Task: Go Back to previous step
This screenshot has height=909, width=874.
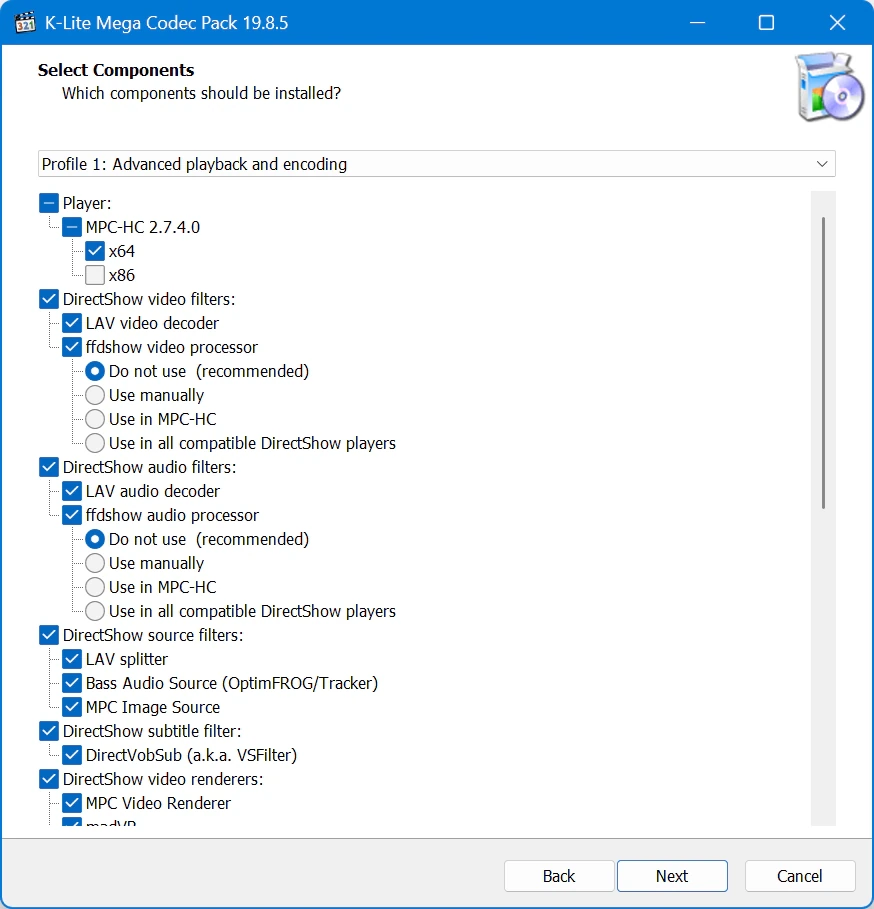Action: 559,876
